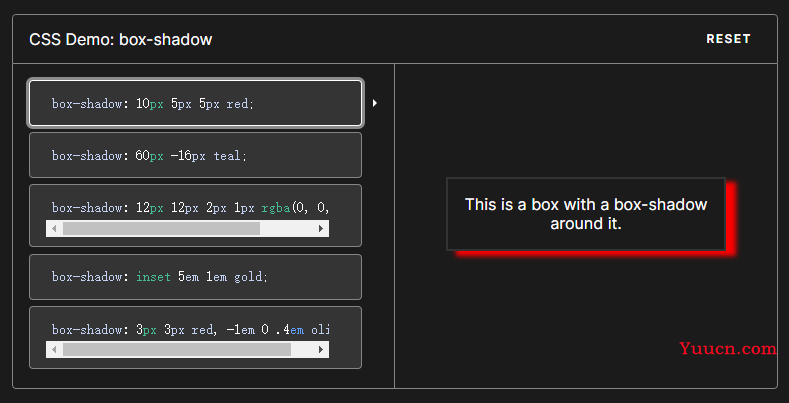
Task: Pick the inset 5em 1em gold example
Action: point(195,277)
